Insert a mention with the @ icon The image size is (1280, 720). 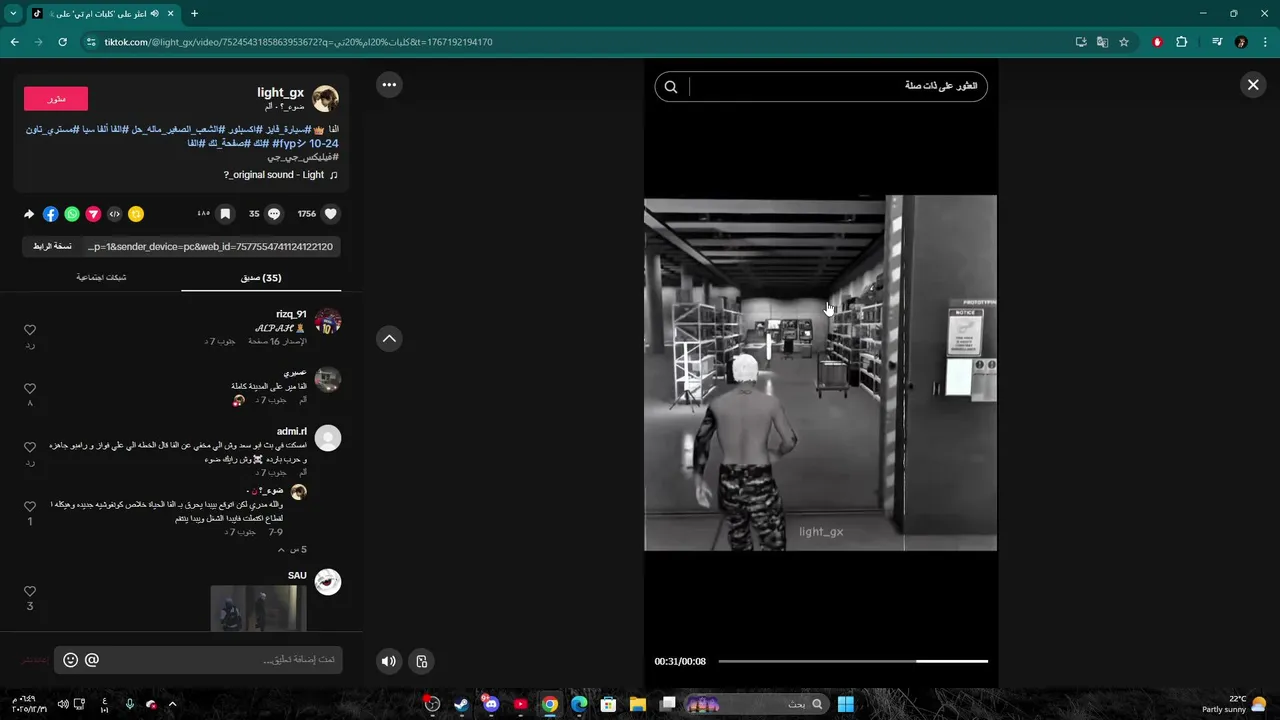point(92,660)
